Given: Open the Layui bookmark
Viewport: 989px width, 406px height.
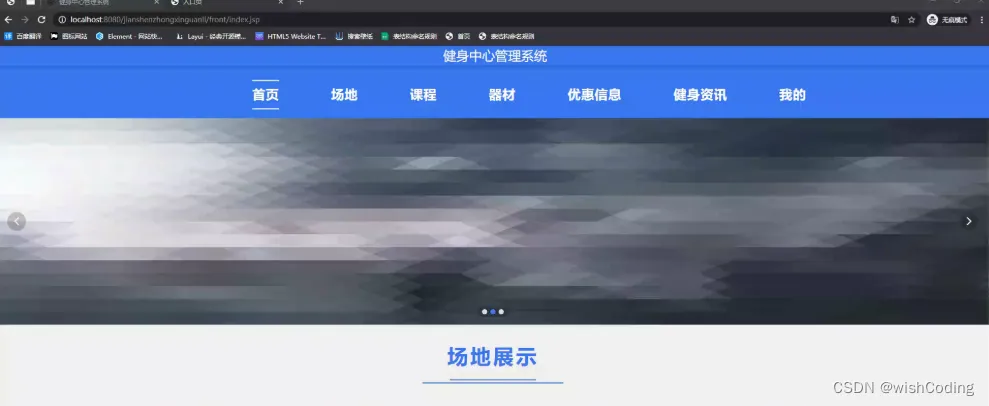Looking at the screenshot, I should [211, 37].
